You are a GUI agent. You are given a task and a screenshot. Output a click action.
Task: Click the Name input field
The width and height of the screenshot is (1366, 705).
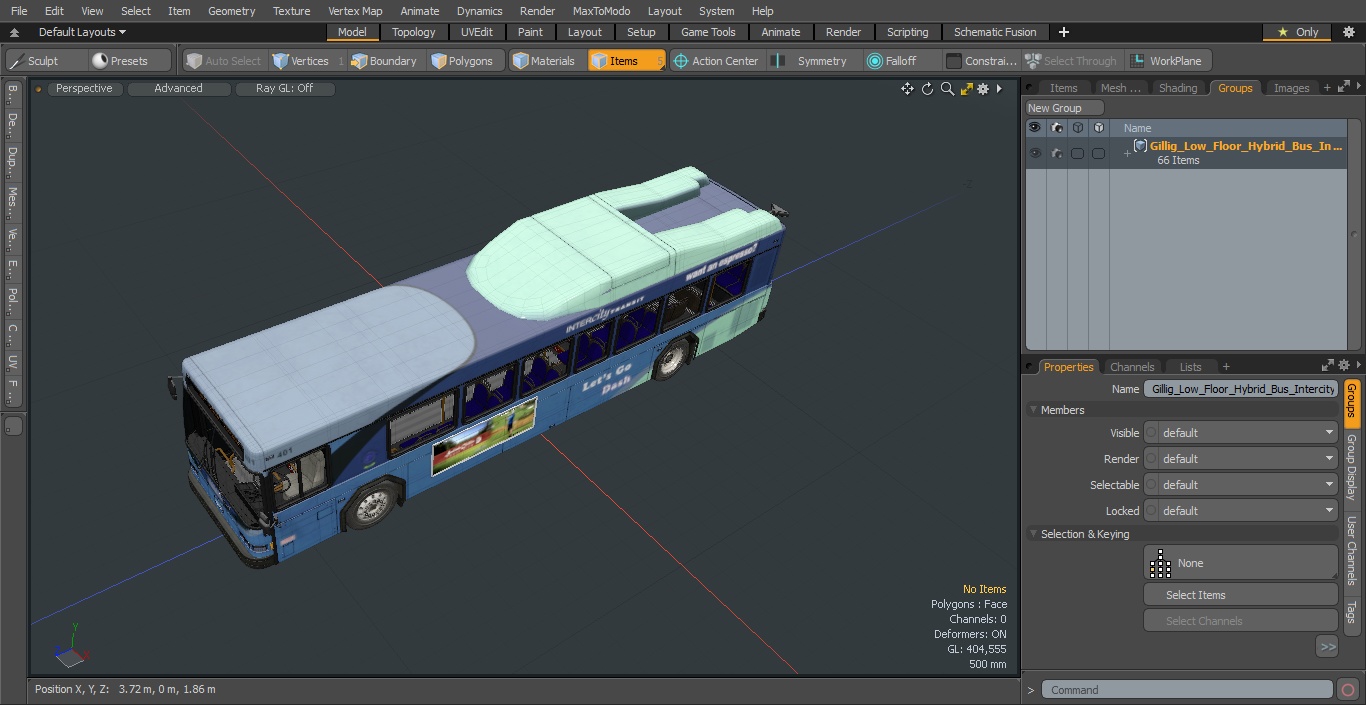[1241, 389]
